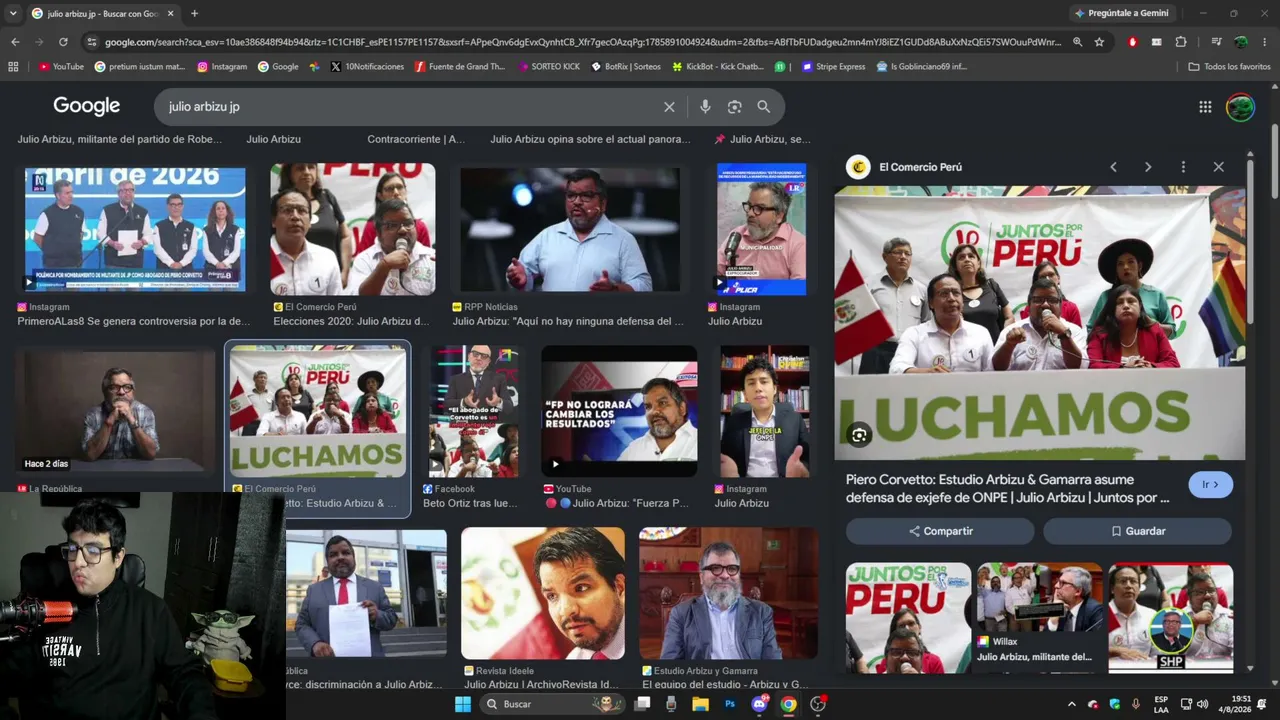1280x720 pixels.
Task: Open File Explorer from the taskbar
Action: click(701, 704)
